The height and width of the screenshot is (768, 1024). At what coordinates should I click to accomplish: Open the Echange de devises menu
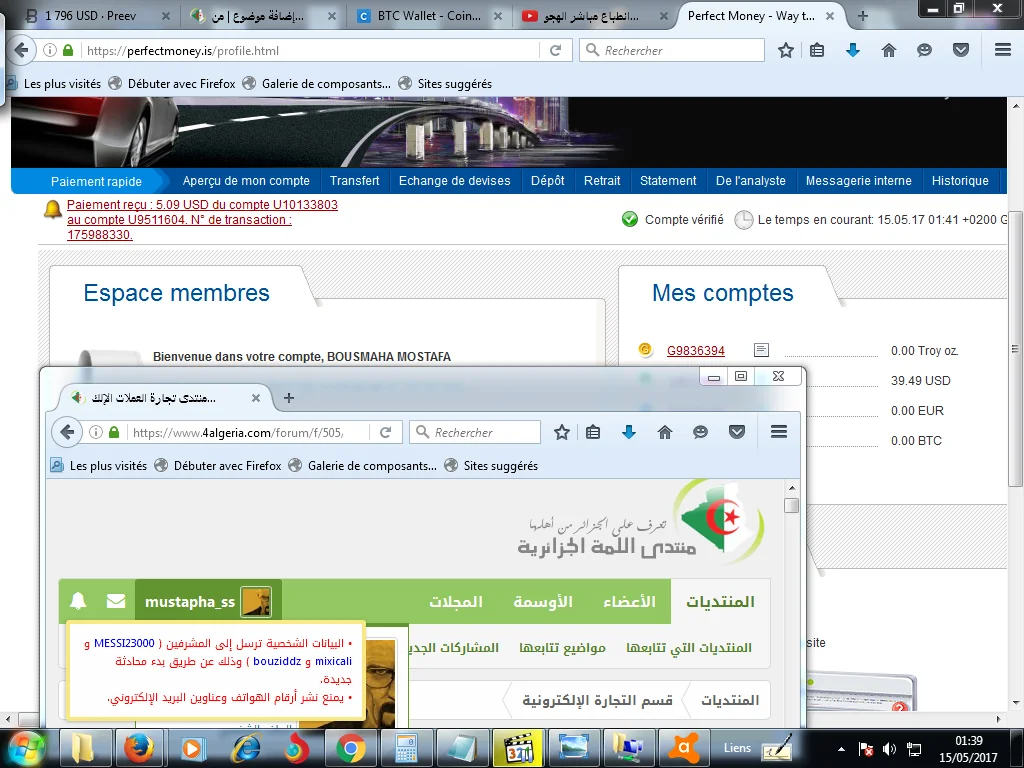pyautogui.click(x=454, y=181)
